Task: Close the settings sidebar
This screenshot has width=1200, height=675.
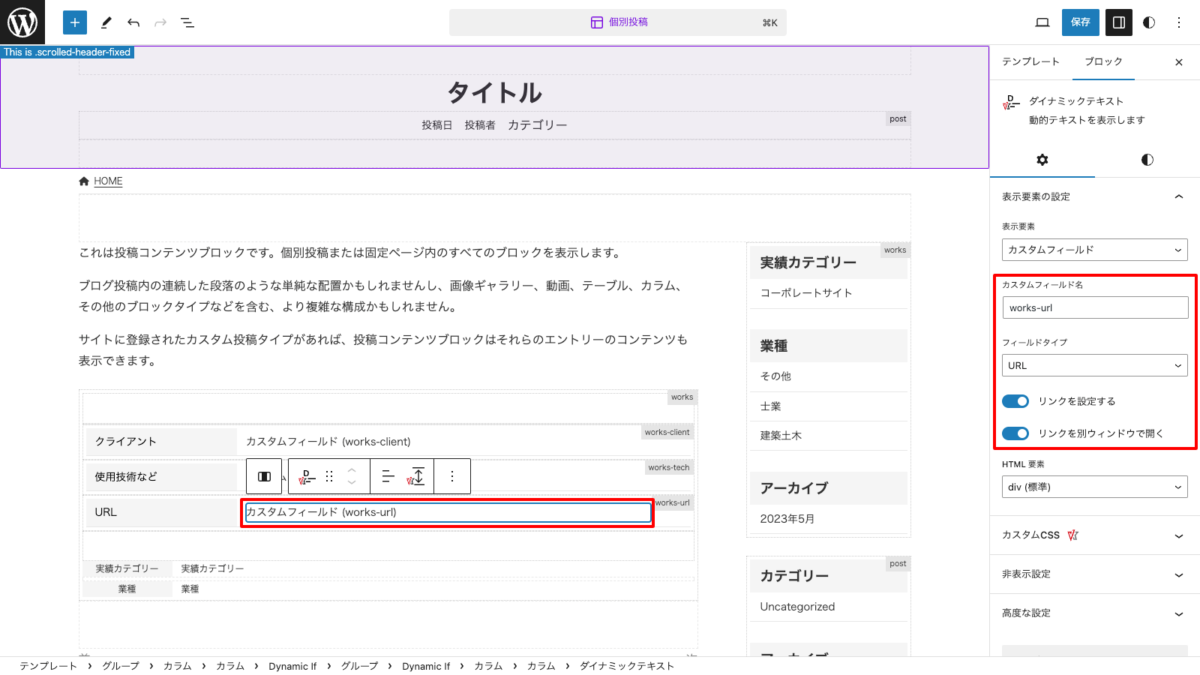Action: click(1178, 62)
